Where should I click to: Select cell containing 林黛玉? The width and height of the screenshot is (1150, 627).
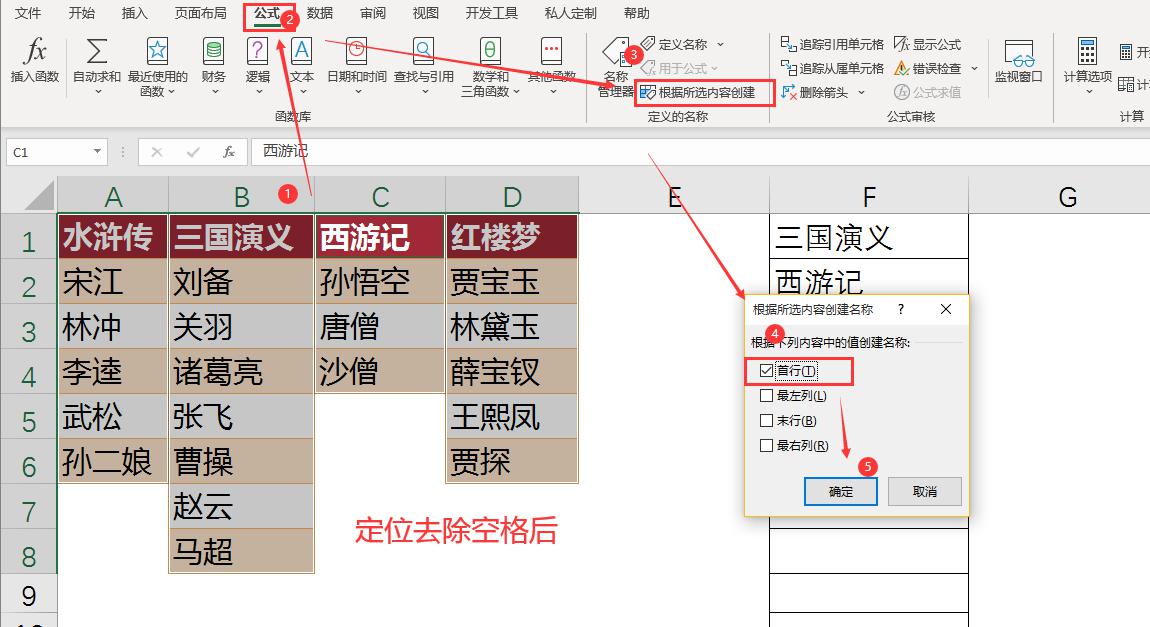(x=512, y=326)
